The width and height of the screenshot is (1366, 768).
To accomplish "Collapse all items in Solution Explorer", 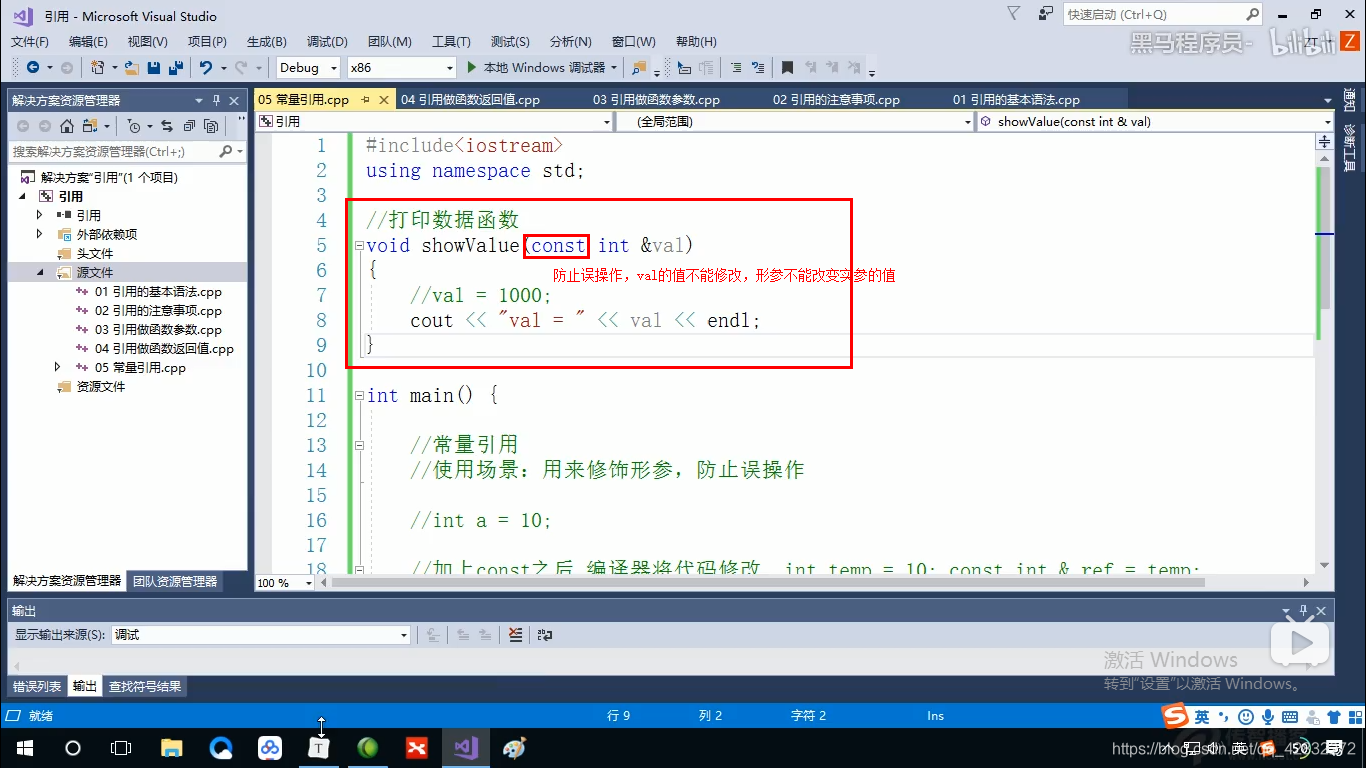I will (188, 126).
